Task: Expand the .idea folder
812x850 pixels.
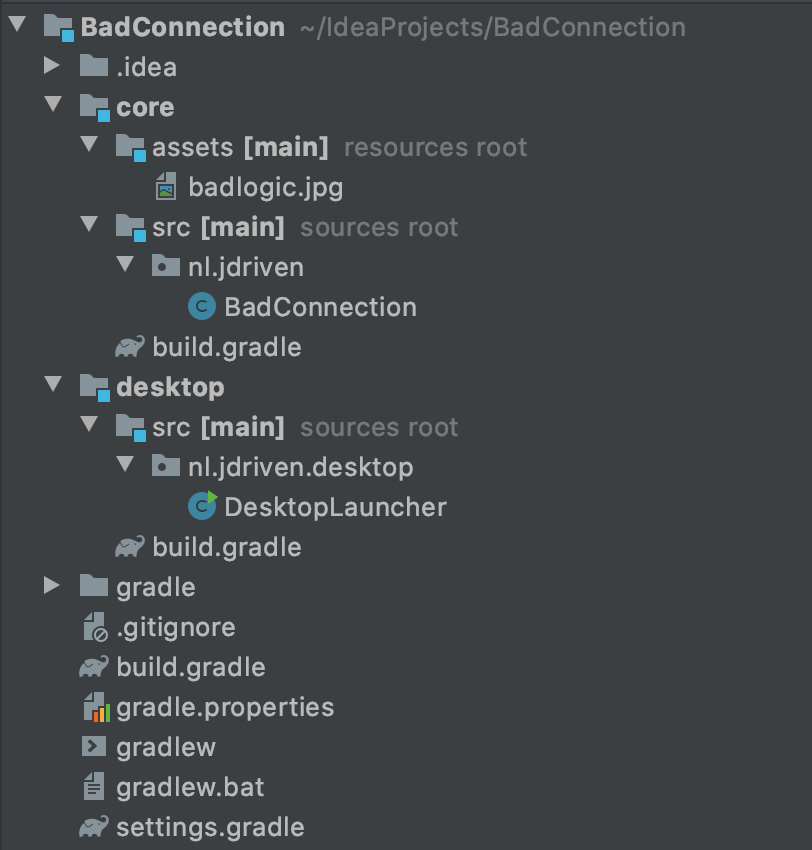Action: (x=51, y=67)
